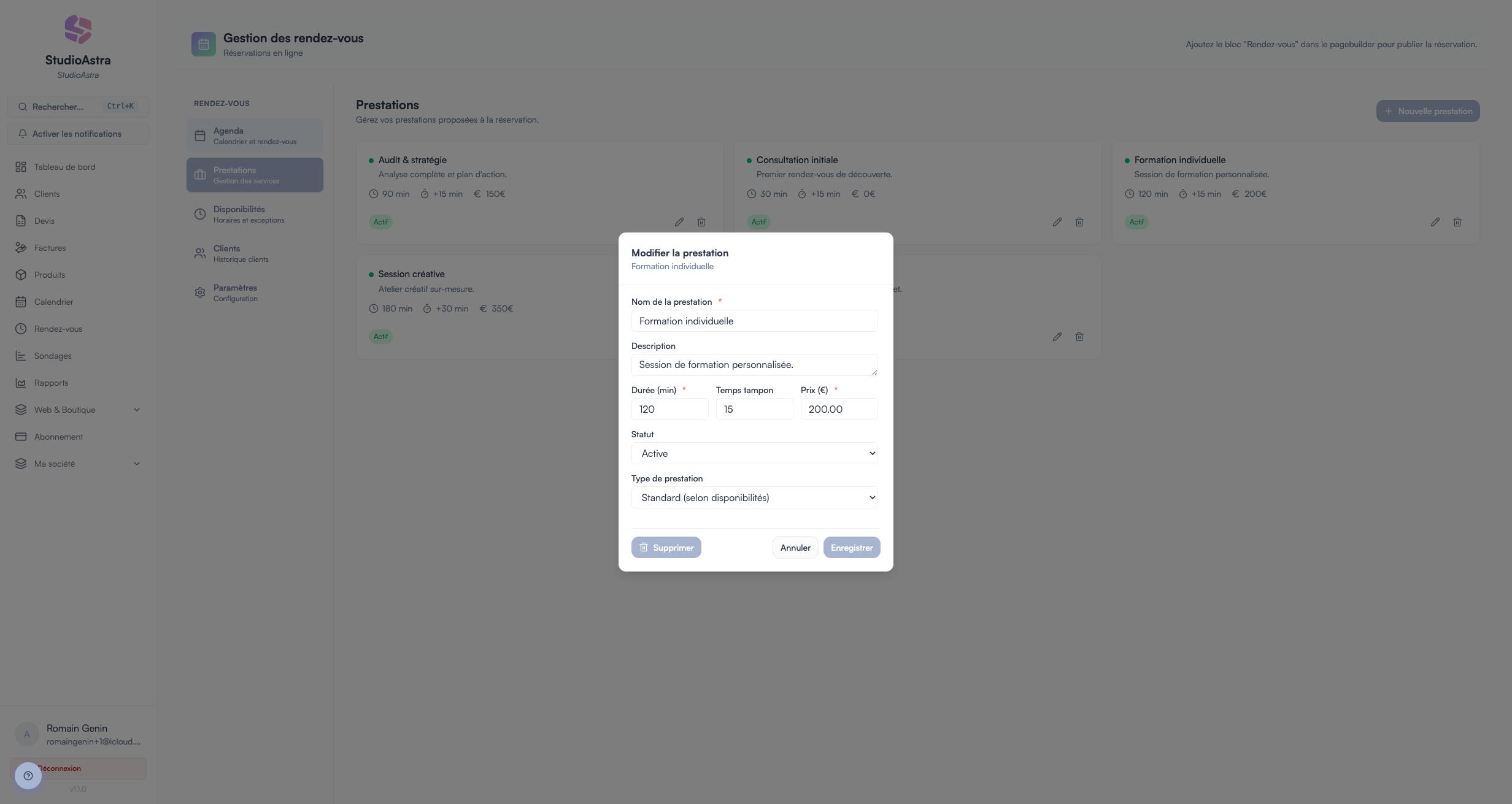Click the help question mark icon
Screen dimensions: 1512x804
point(28,776)
